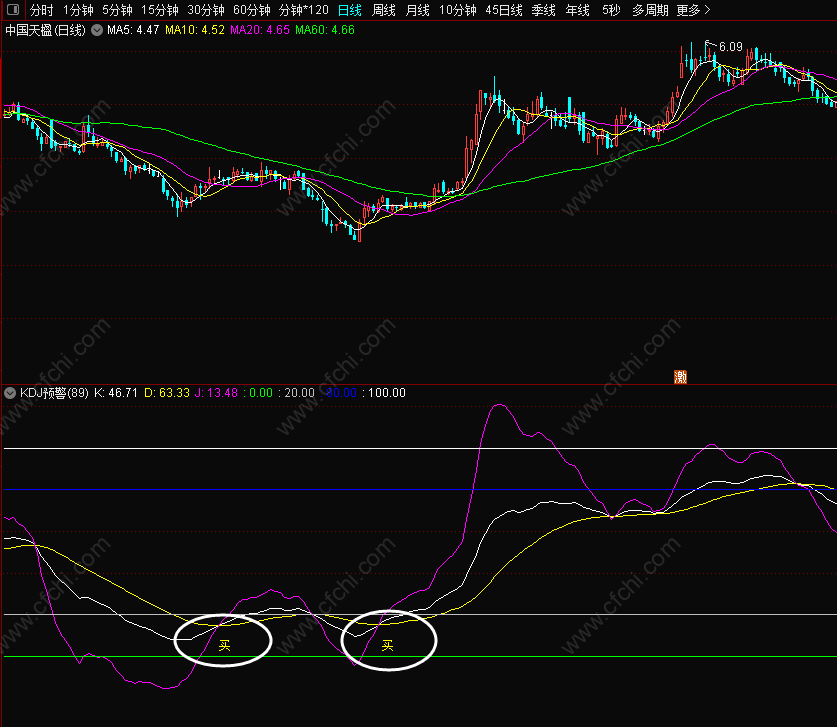837x727 pixels.
Task: Open the 多周期 multi-period view
Action: (x=651, y=10)
